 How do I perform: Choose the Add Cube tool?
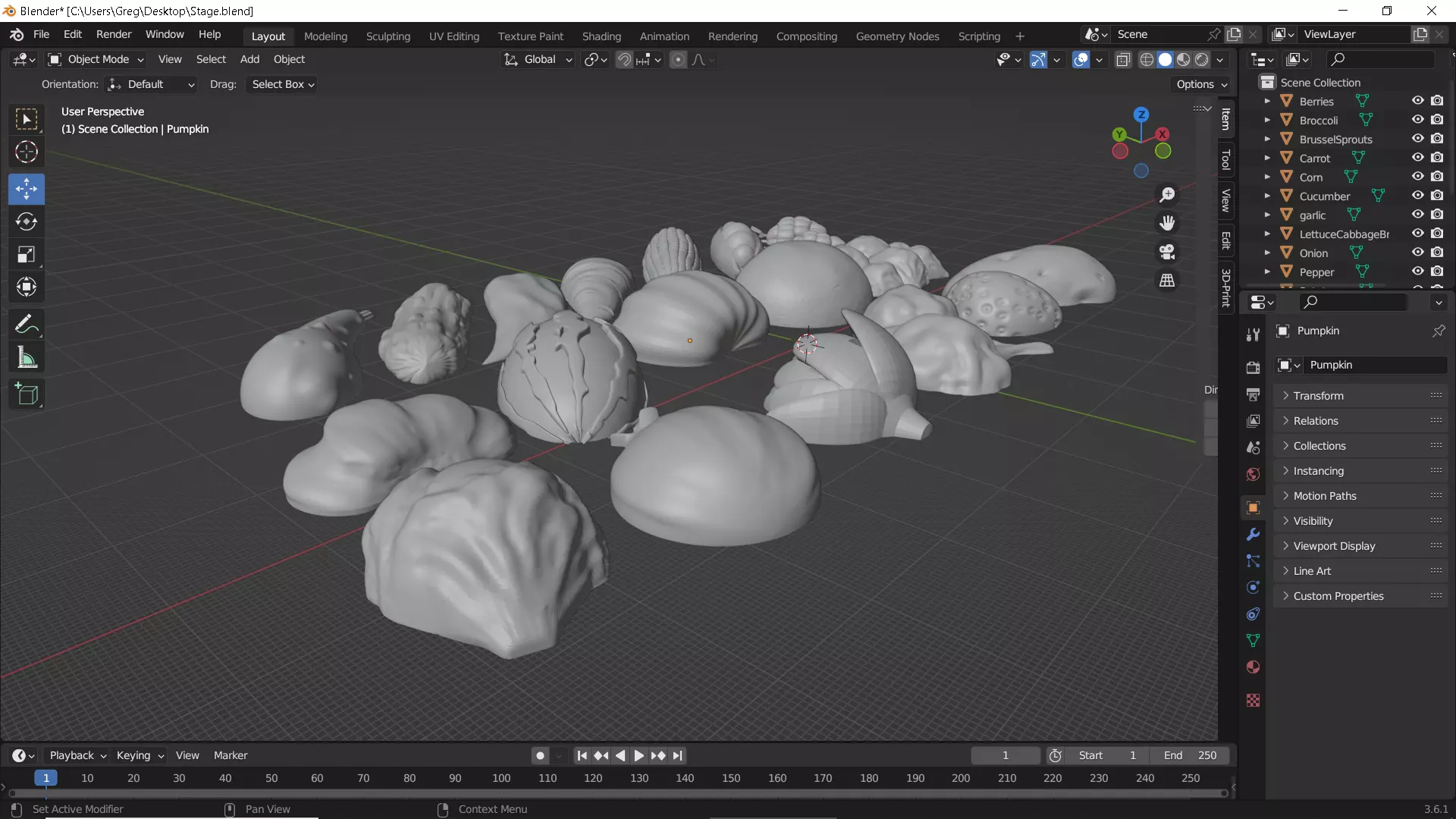click(x=27, y=394)
